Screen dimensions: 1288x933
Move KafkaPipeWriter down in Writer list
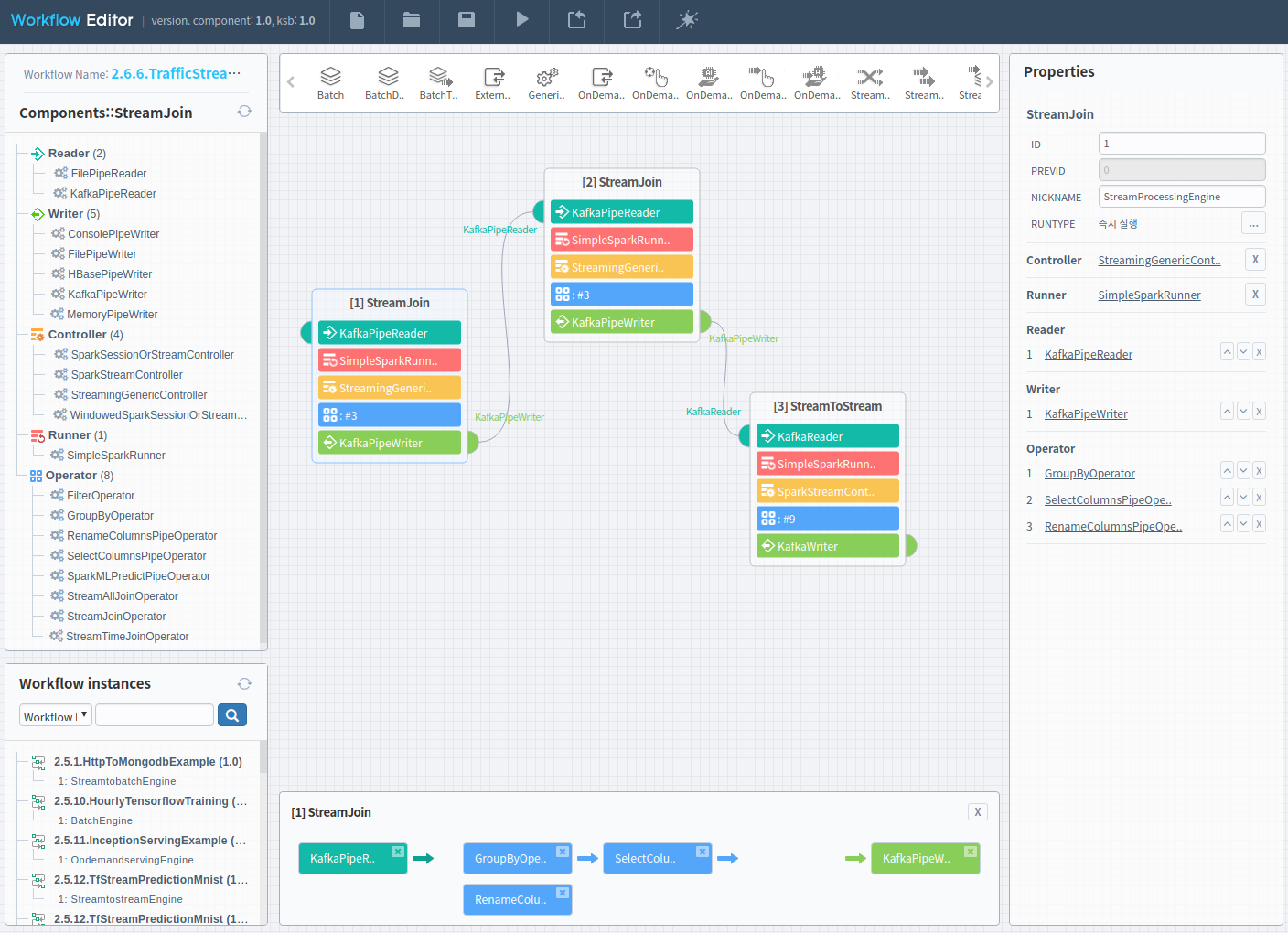click(1243, 412)
